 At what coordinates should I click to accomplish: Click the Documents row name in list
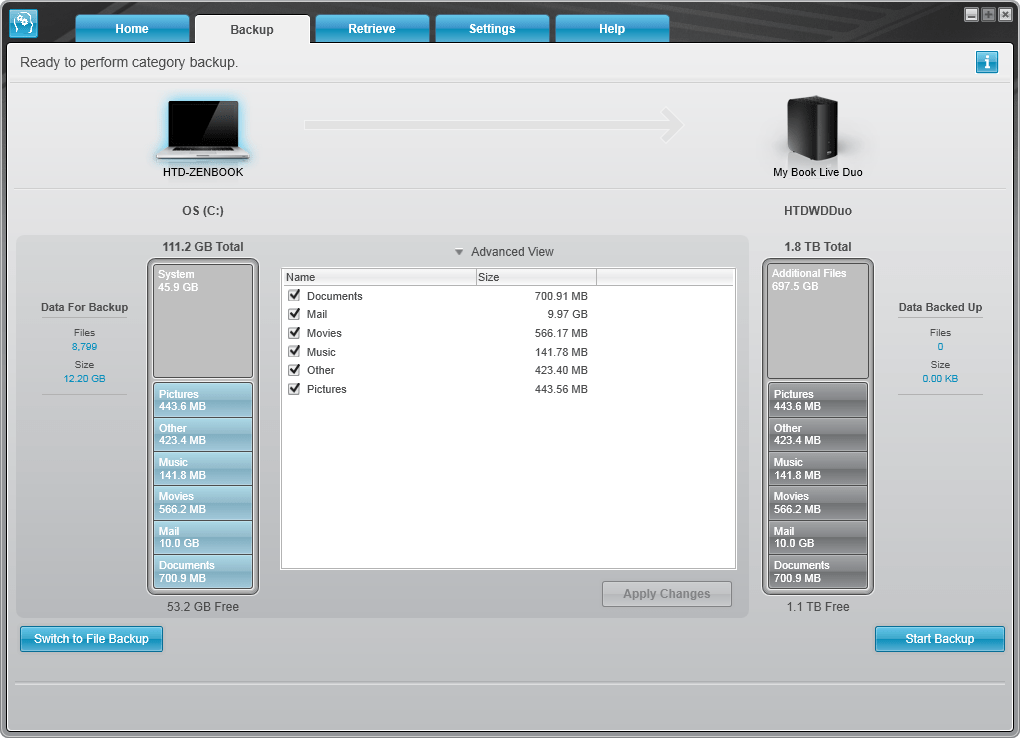[x=334, y=296]
